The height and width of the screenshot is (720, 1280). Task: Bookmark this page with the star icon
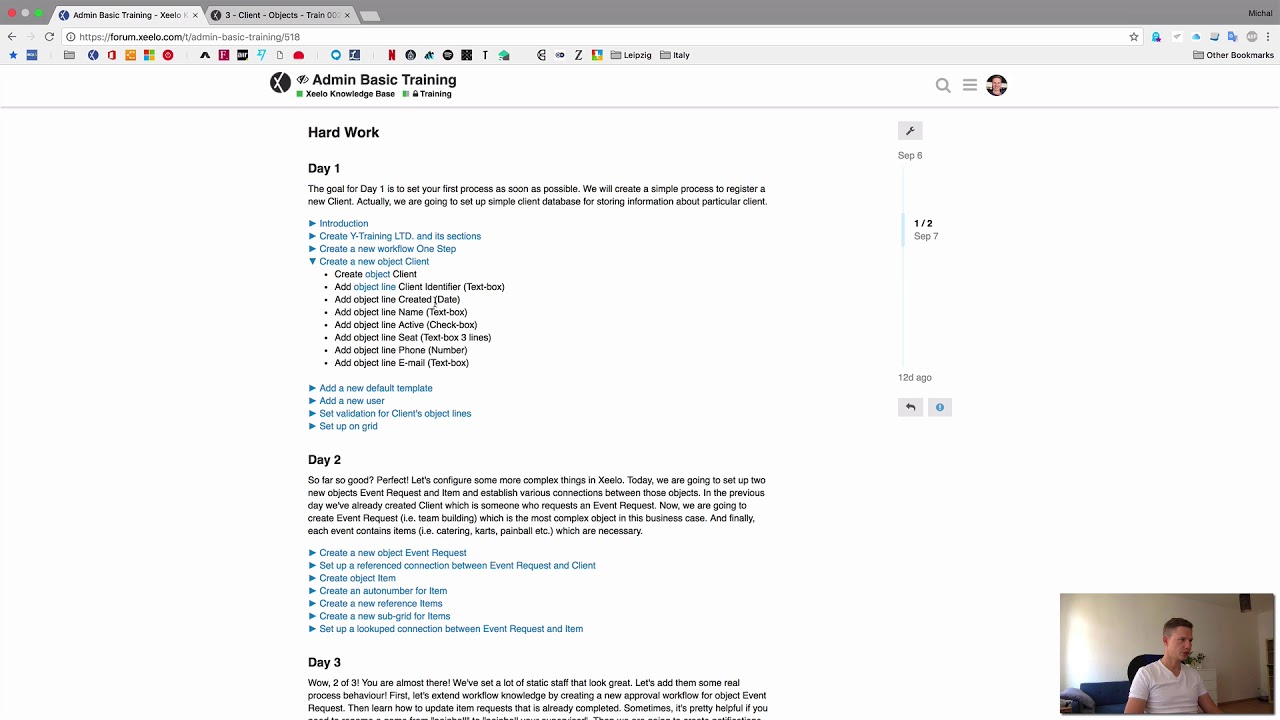(1134, 36)
